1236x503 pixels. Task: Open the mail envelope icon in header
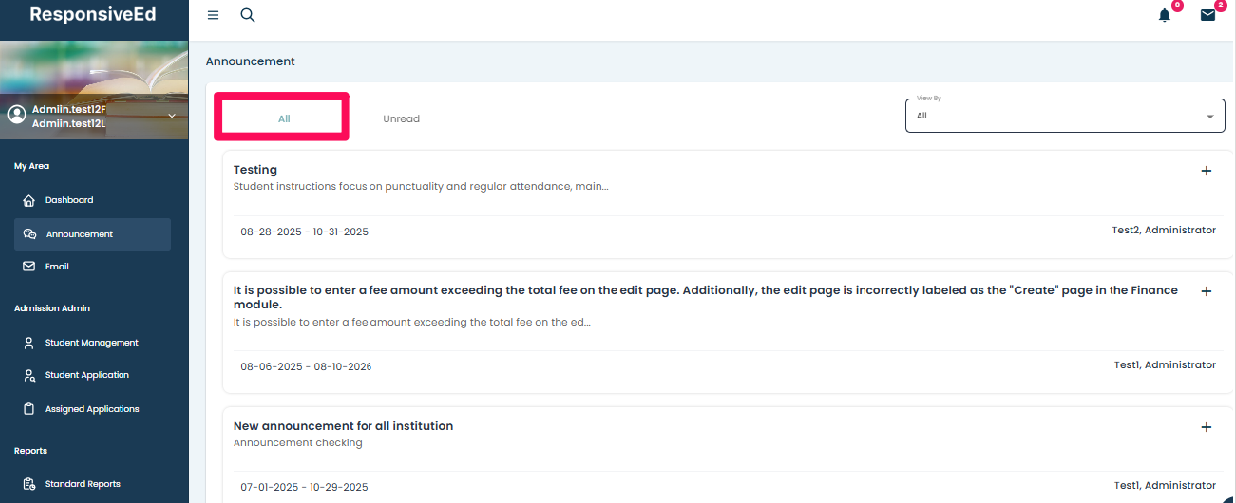pyautogui.click(x=1208, y=15)
